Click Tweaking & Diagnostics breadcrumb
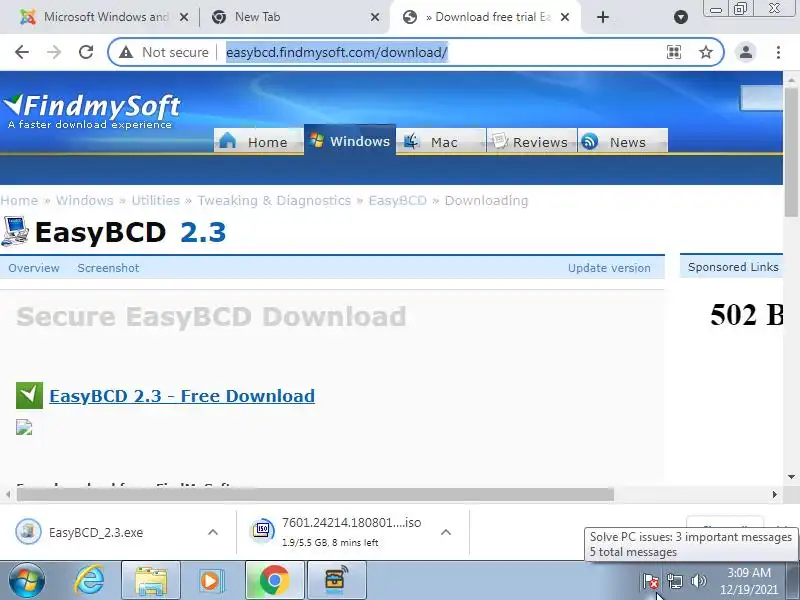The width and height of the screenshot is (800, 600). pos(274,201)
